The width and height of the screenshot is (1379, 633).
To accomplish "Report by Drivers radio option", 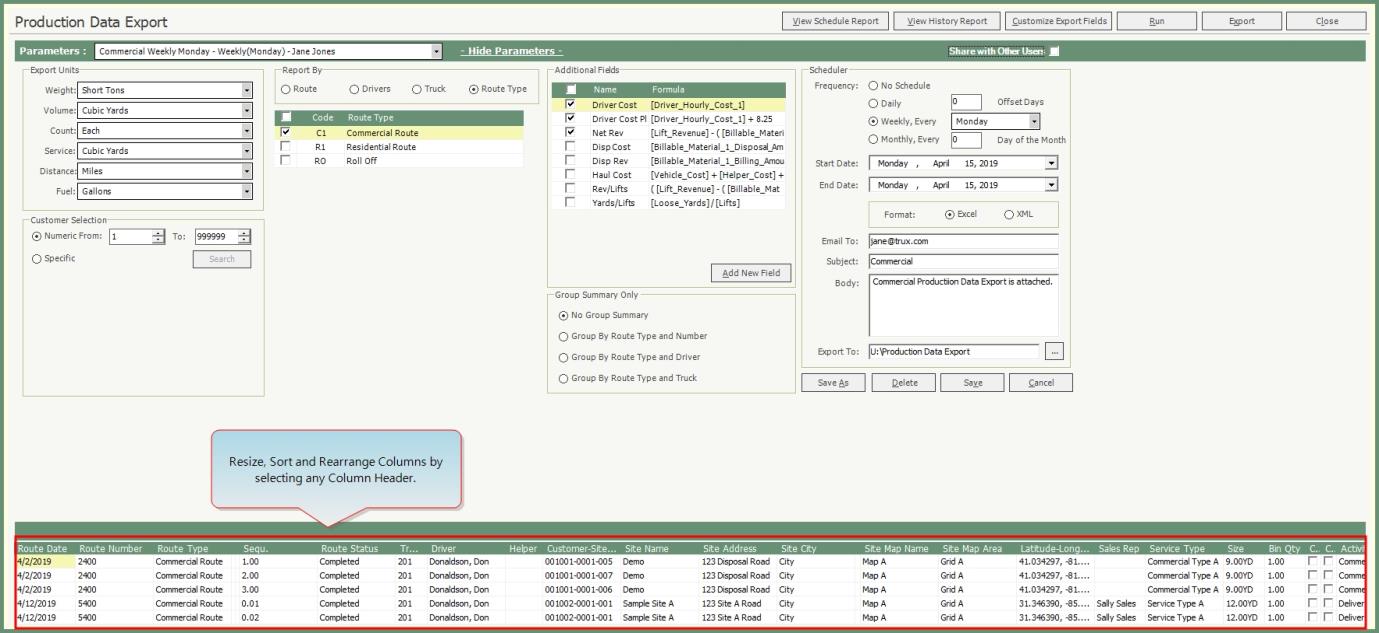I will pos(354,89).
